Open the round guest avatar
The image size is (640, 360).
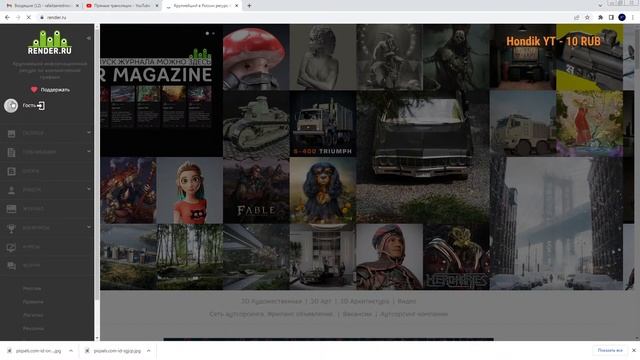point(11,106)
